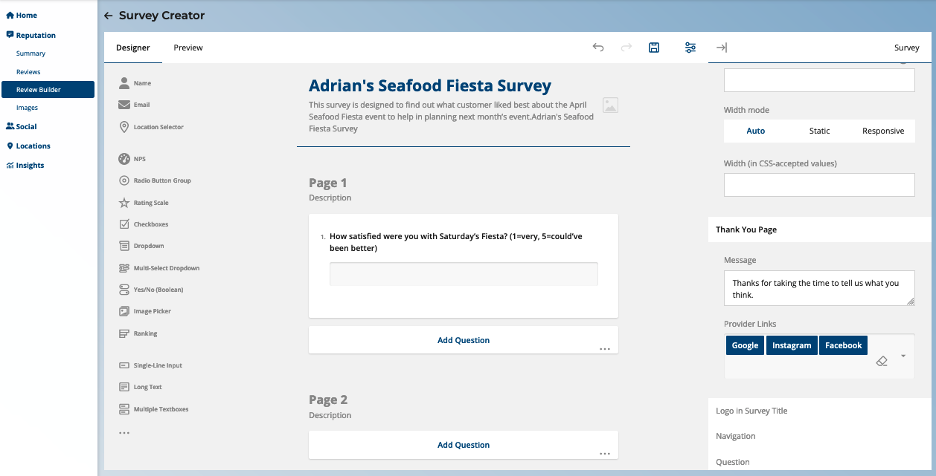936x476 pixels.
Task: Clear provider links with eraser icon
Action: coord(881,361)
